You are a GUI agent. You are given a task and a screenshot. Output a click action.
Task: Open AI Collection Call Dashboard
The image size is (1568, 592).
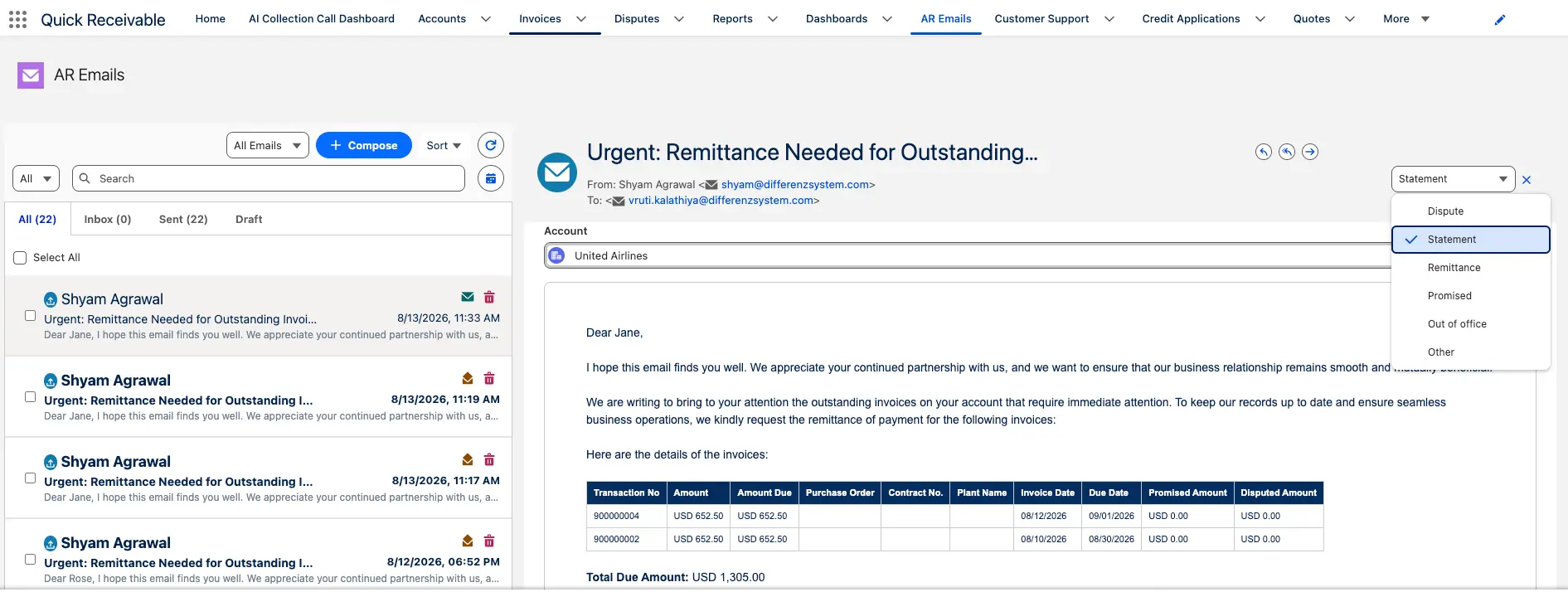[x=322, y=19]
